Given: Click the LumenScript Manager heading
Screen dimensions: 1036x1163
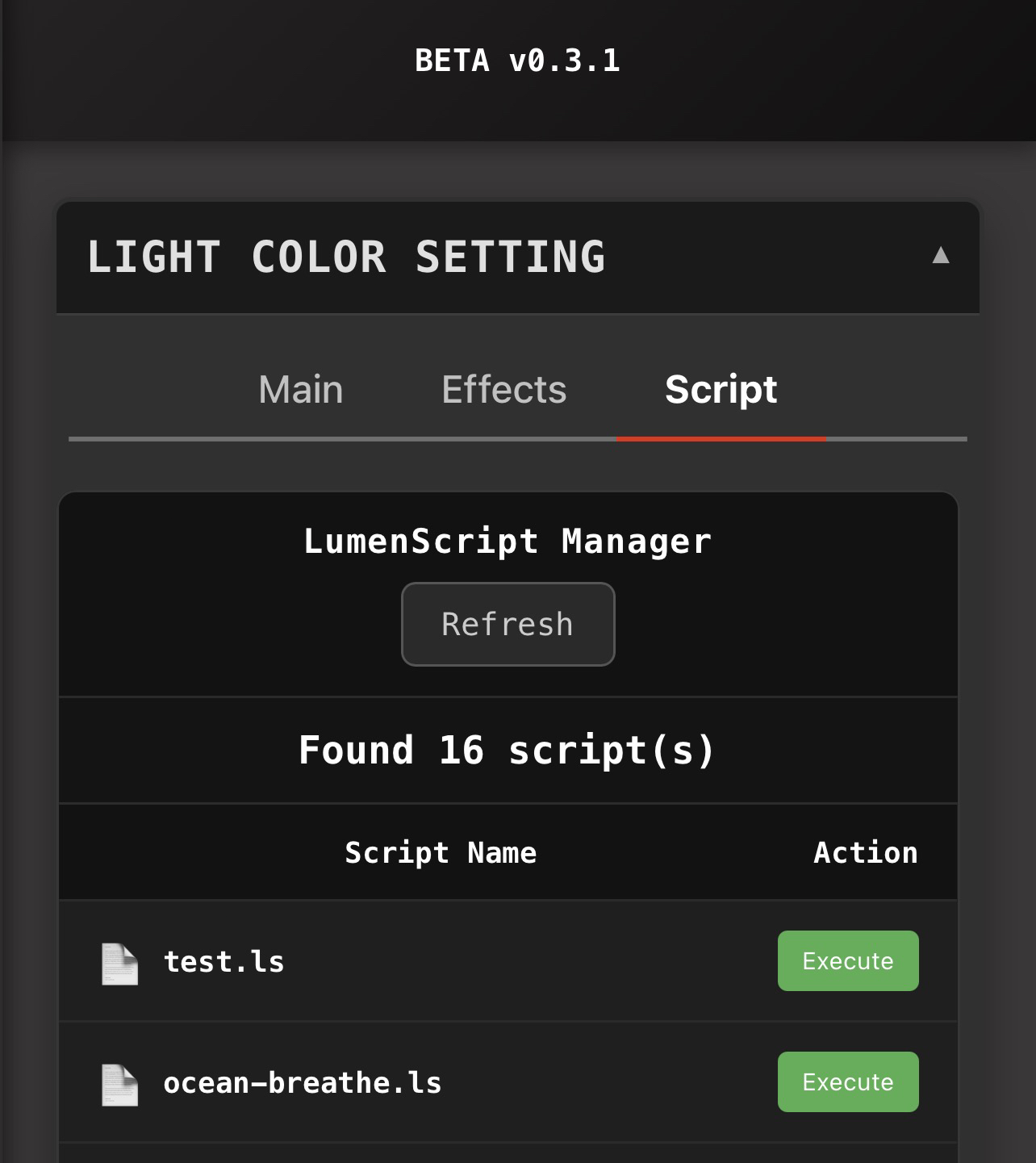Looking at the screenshot, I should tap(507, 540).
